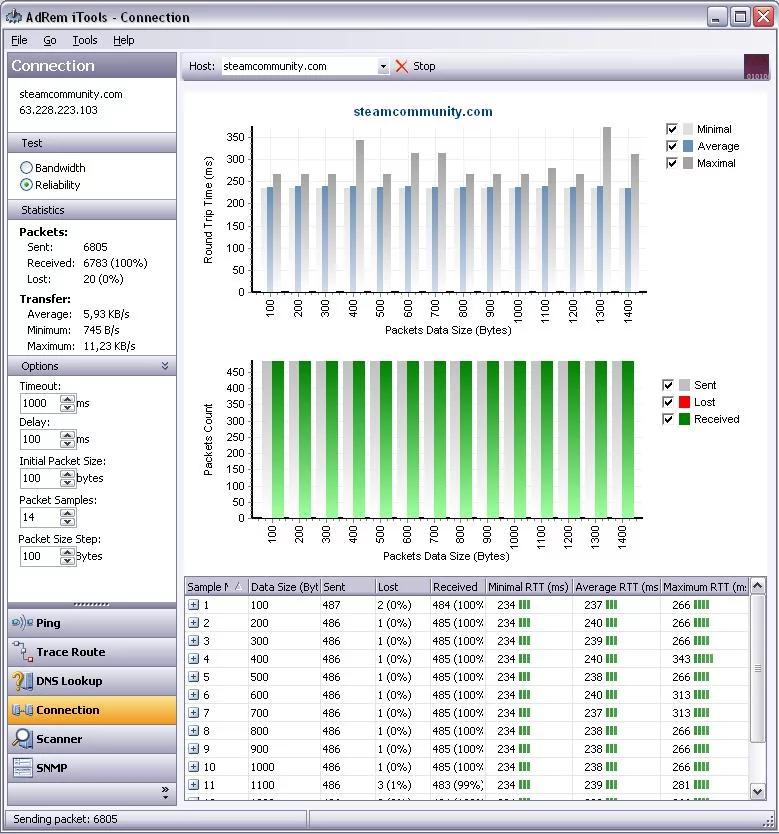Collapse the Options panel chevron
The height and width of the screenshot is (834, 779).
pos(165,367)
